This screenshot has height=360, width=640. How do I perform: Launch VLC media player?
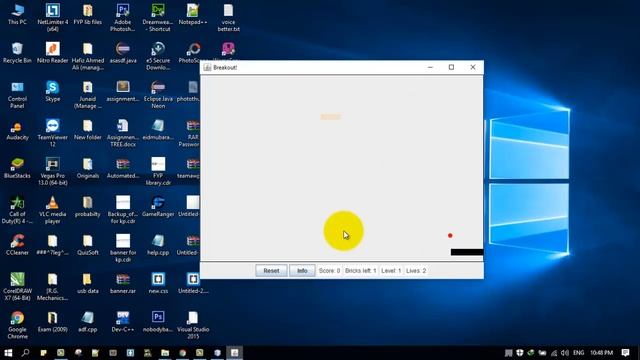(x=53, y=209)
